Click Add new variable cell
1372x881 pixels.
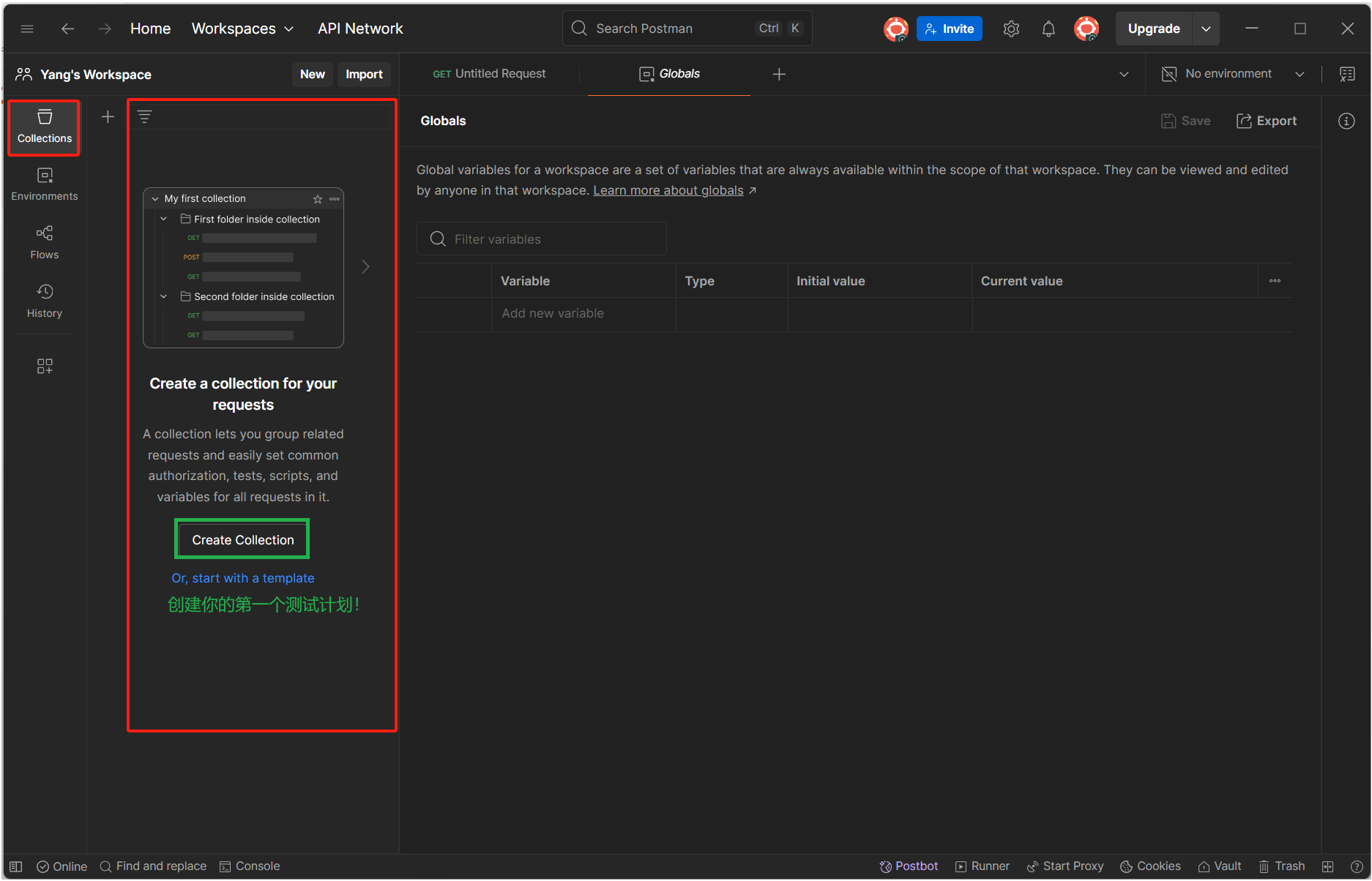(584, 313)
